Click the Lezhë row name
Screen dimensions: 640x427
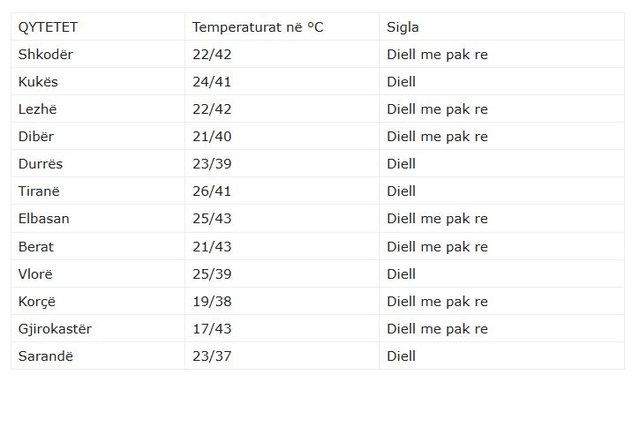pos(40,109)
